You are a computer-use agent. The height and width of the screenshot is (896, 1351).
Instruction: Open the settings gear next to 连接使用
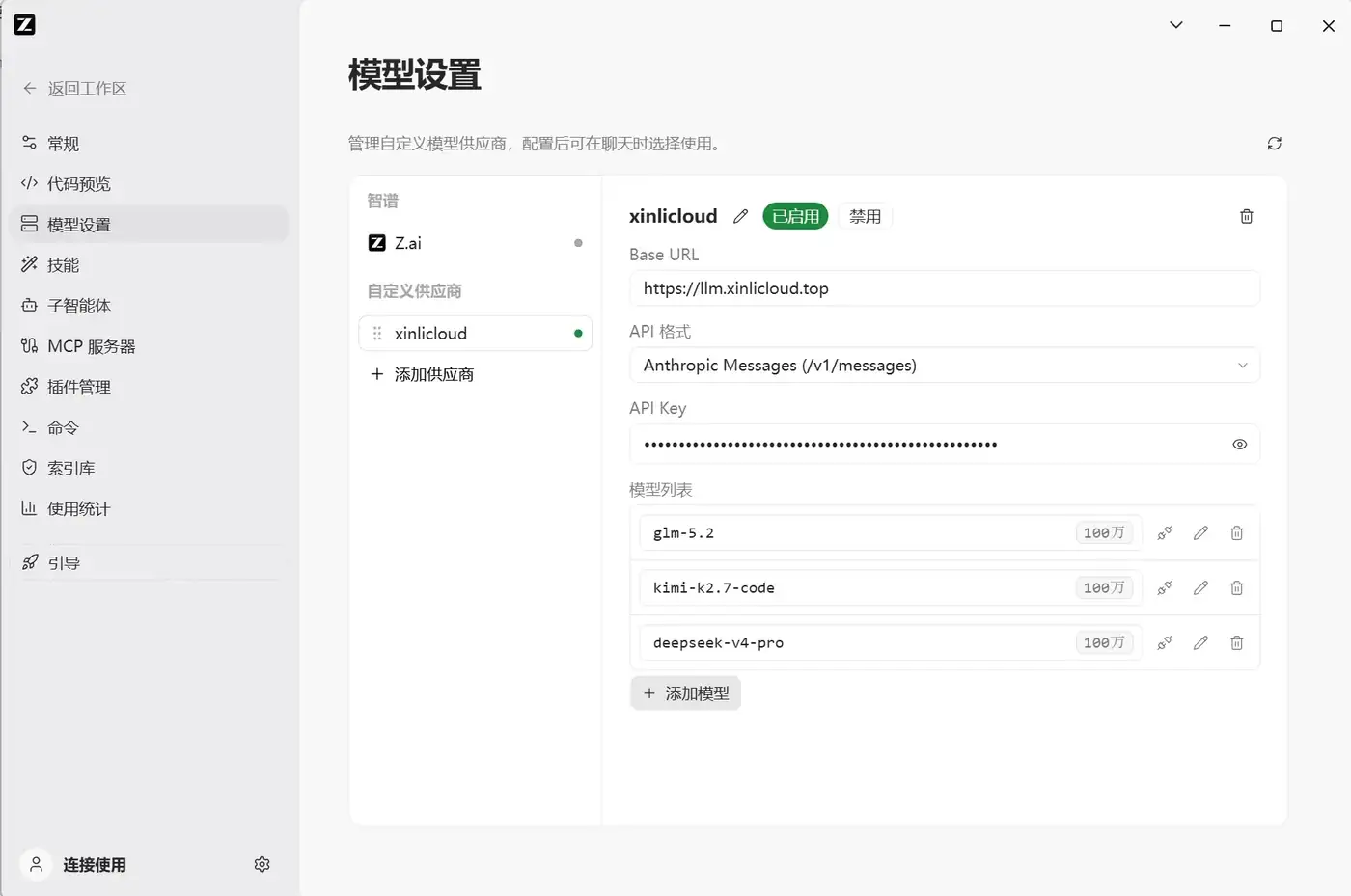(262, 865)
